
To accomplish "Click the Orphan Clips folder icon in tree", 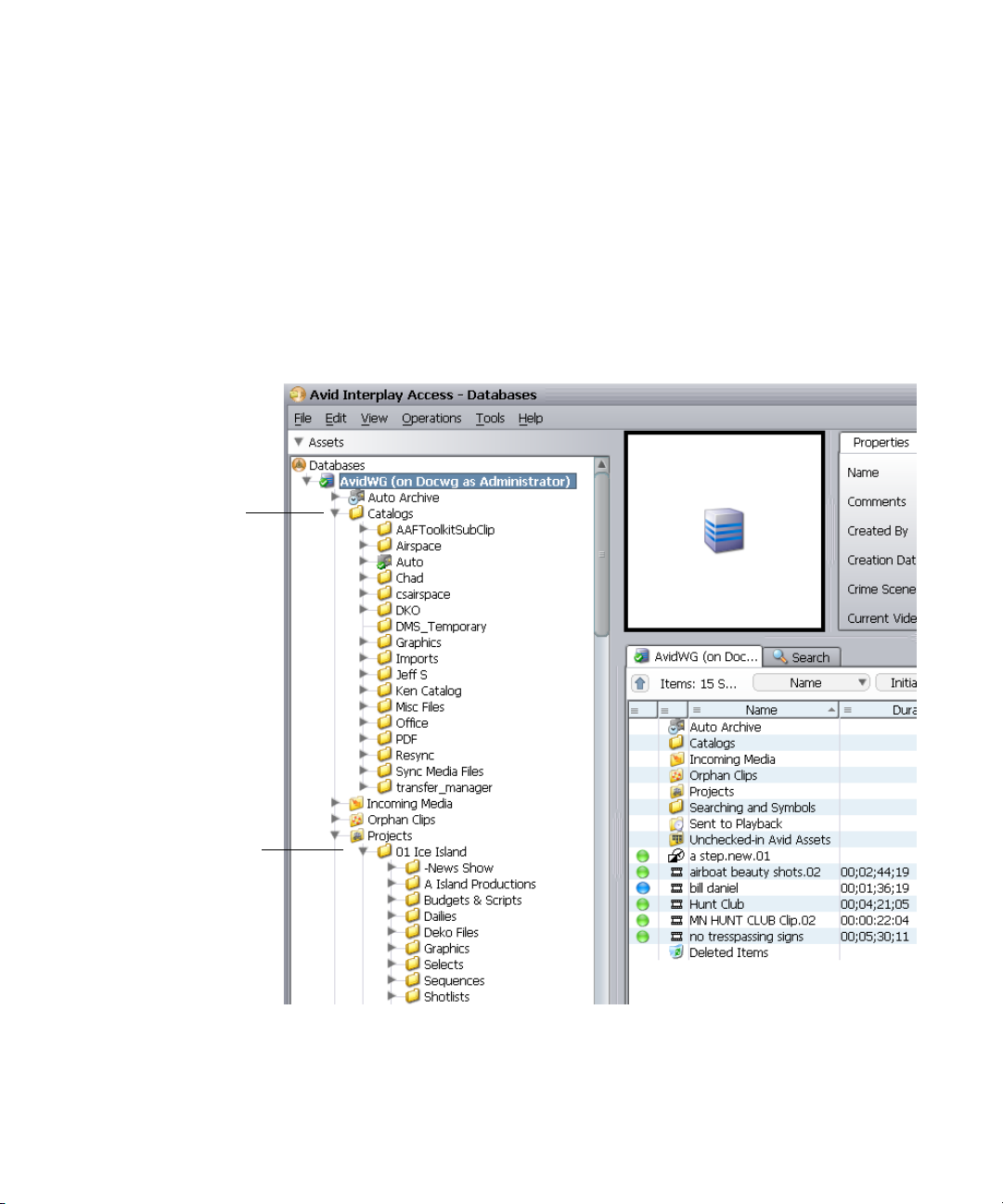I will tap(356, 820).
